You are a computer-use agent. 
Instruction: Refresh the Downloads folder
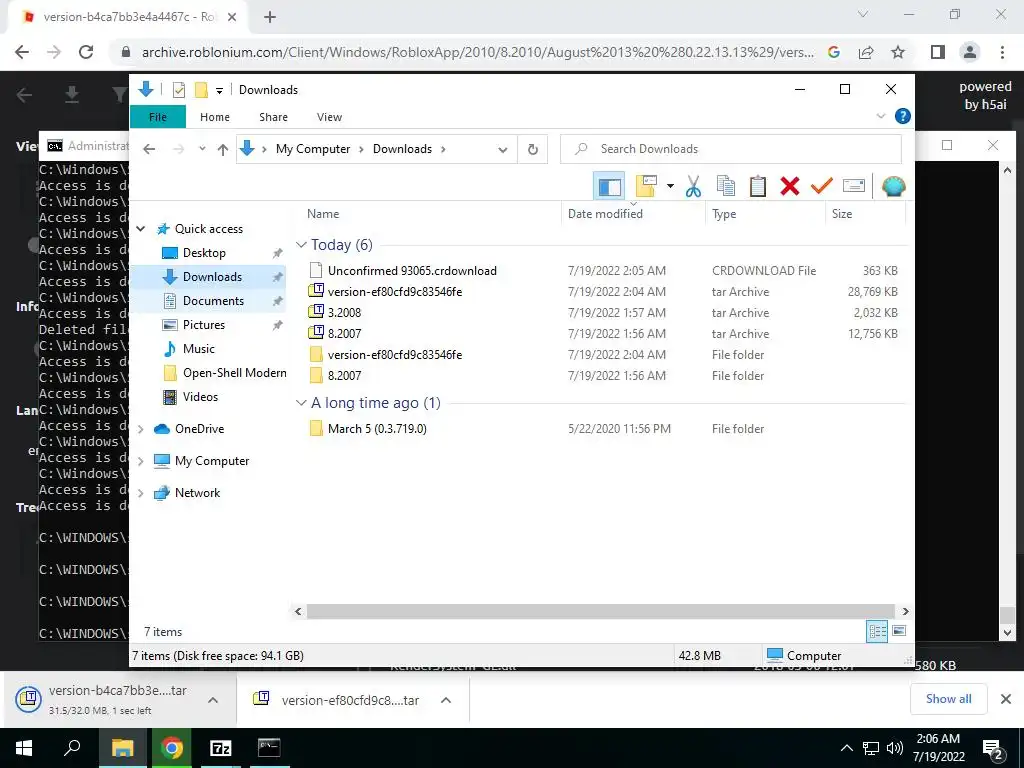click(x=533, y=150)
